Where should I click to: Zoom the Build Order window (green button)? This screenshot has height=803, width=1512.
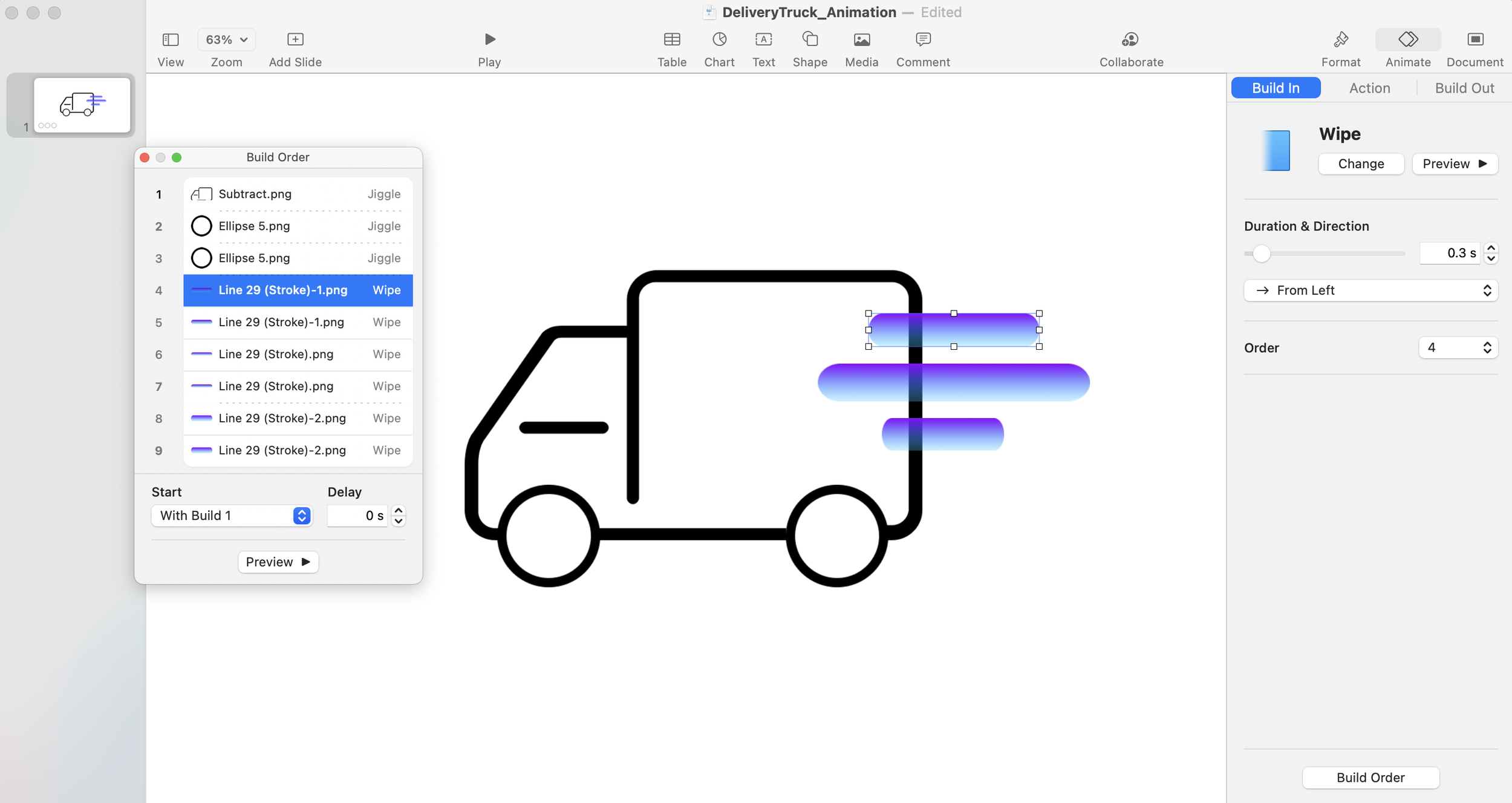coord(177,157)
